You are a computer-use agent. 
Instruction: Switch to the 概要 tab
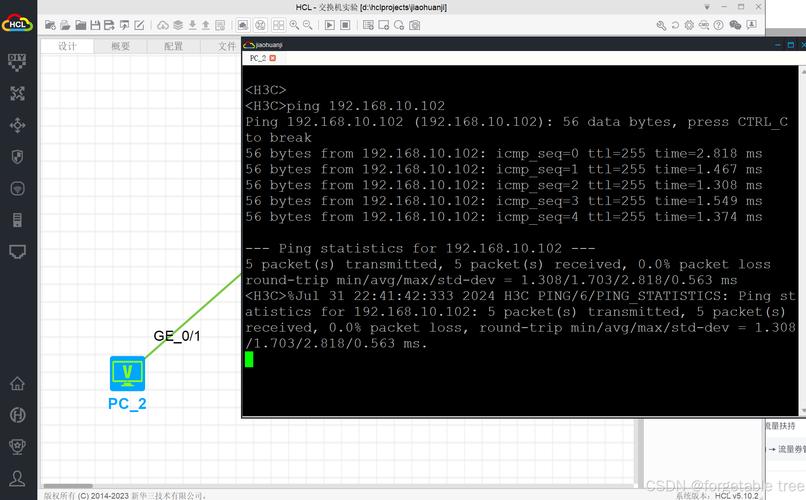click(x=121, y=46)
